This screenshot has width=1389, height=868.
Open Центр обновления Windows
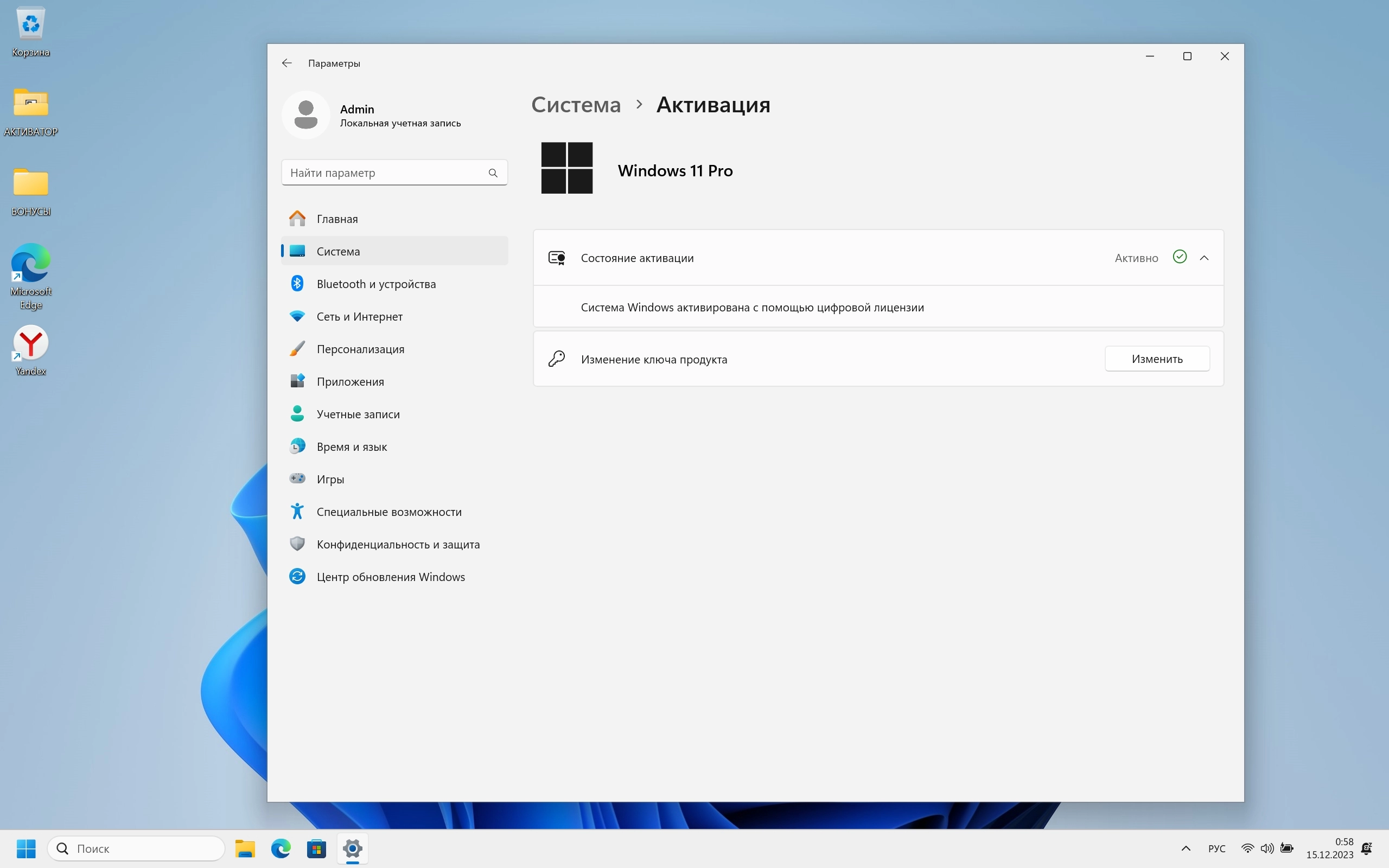(x=390, y=577)
